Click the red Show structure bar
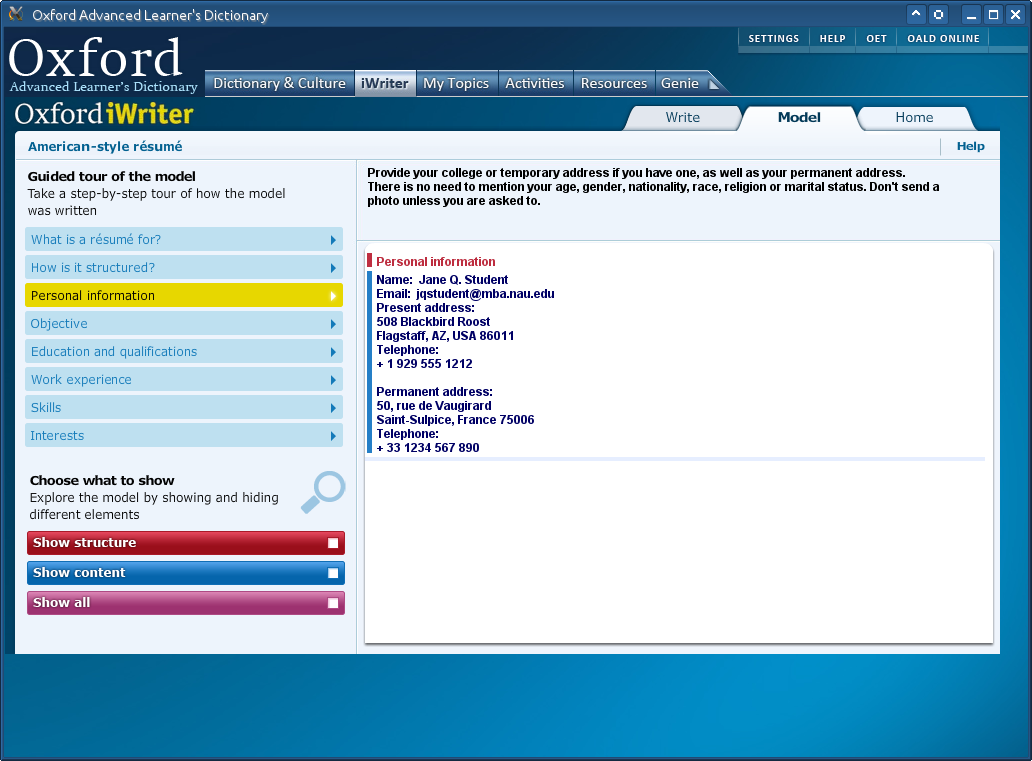 pyautogui.click(x=186, y=543)
